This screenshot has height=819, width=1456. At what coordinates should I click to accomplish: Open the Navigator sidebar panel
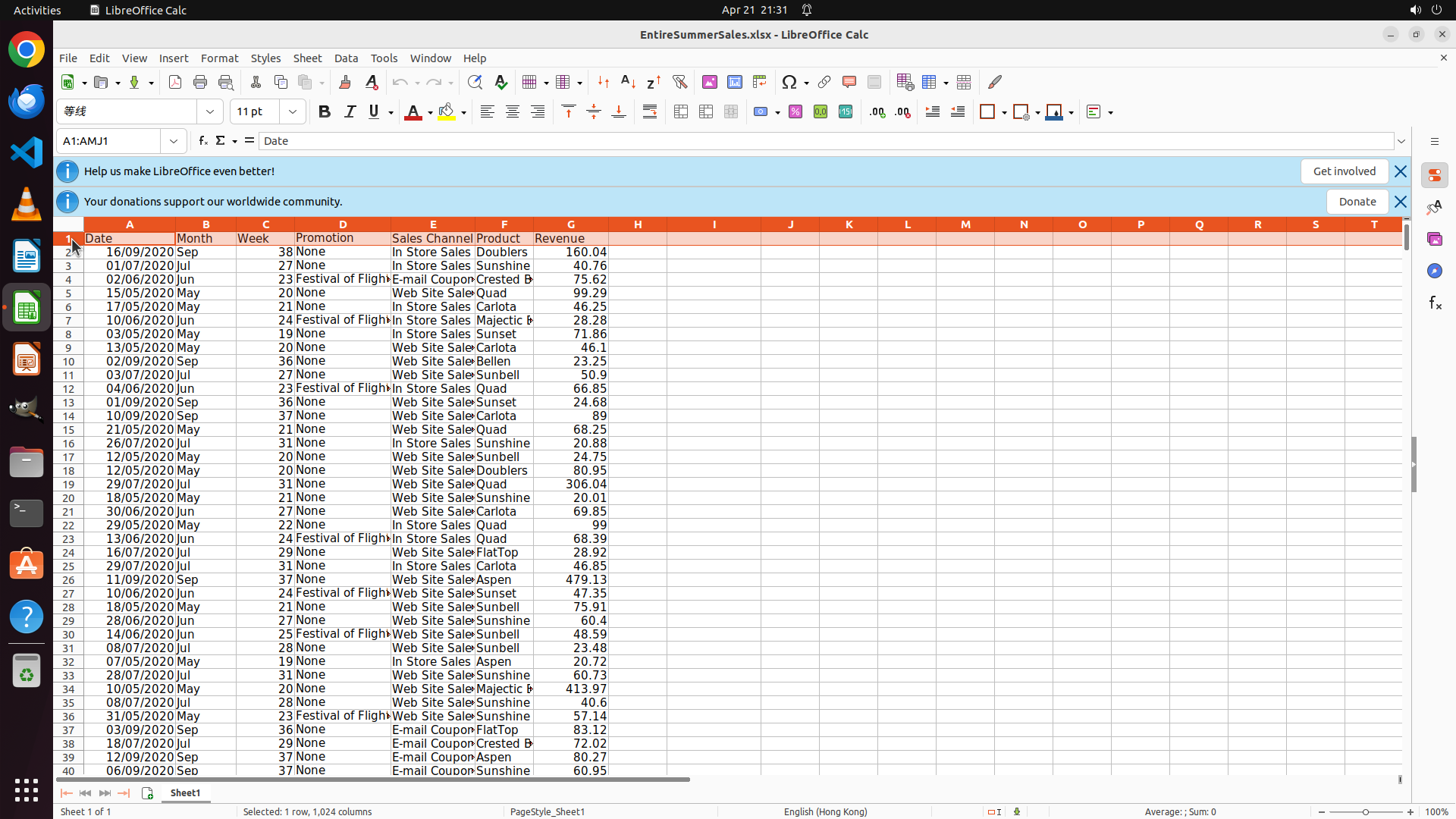tap(1434, 271)
